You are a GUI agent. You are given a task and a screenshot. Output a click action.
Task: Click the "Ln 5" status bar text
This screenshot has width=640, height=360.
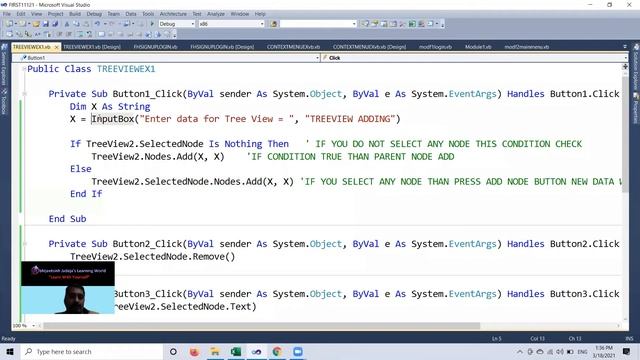(496, 338)
